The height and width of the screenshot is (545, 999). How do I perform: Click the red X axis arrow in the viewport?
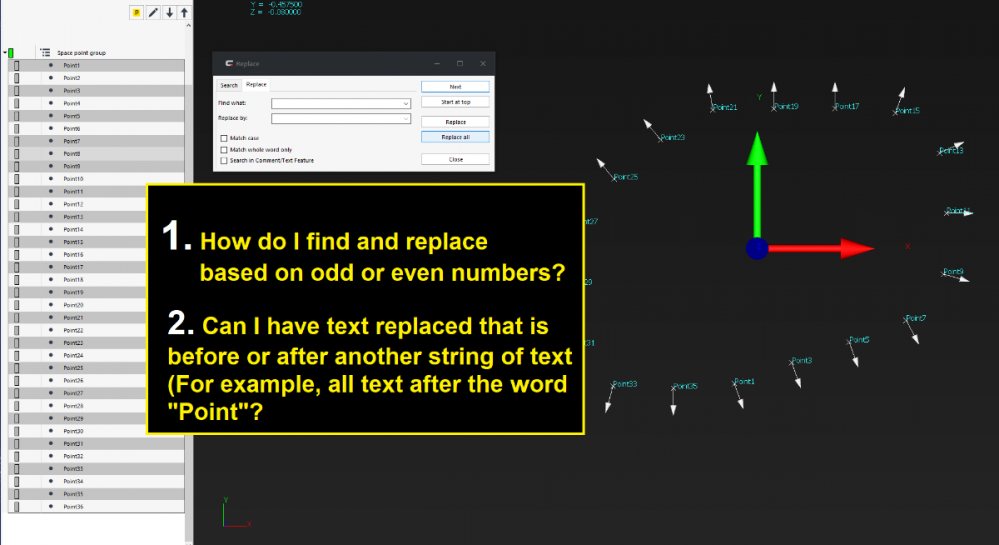[x=822, y=249]
